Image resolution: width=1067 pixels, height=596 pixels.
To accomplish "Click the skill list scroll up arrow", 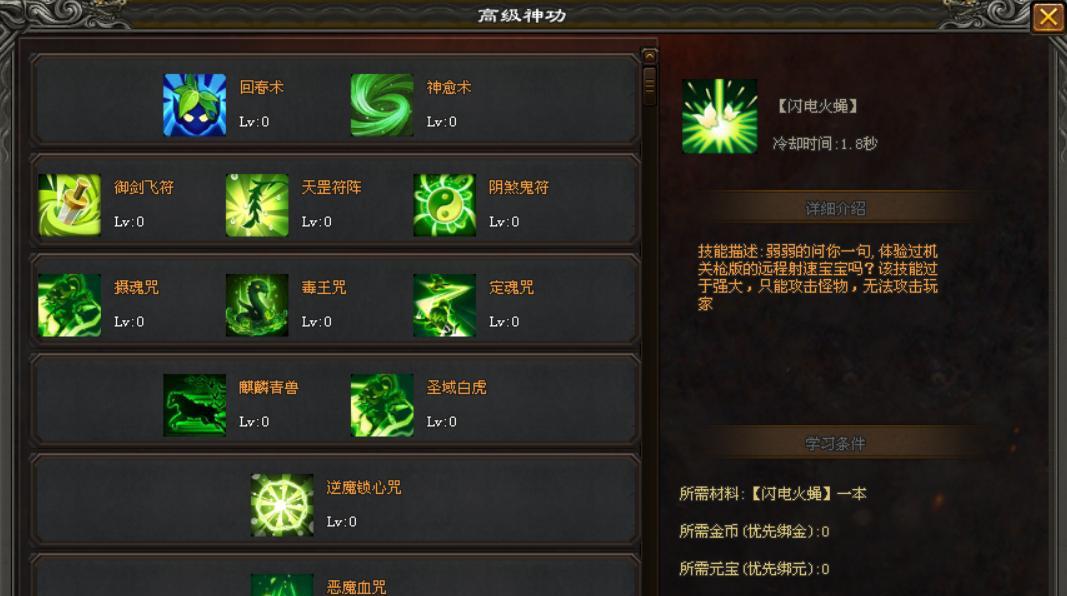I will (649, 56).
